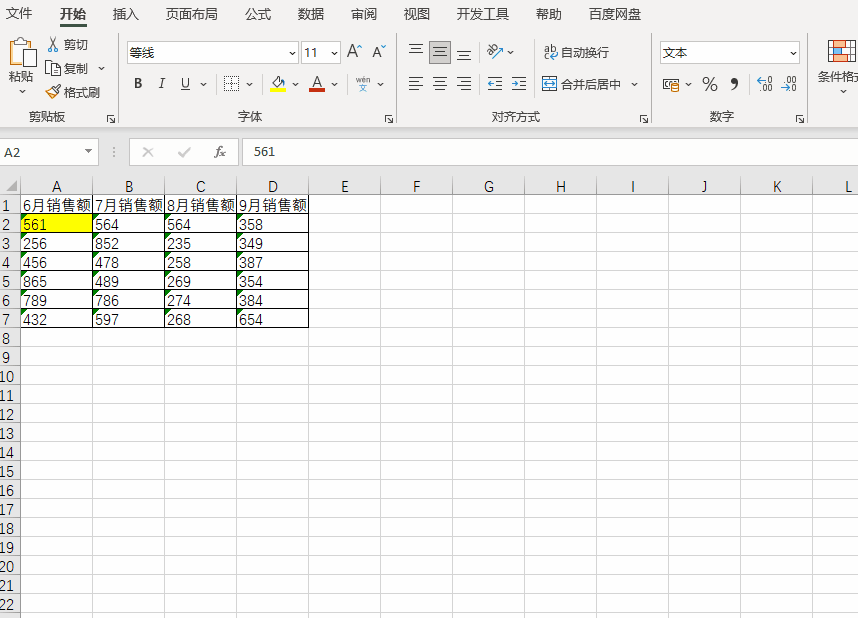Align text to bottom of cell

(464, 53)
